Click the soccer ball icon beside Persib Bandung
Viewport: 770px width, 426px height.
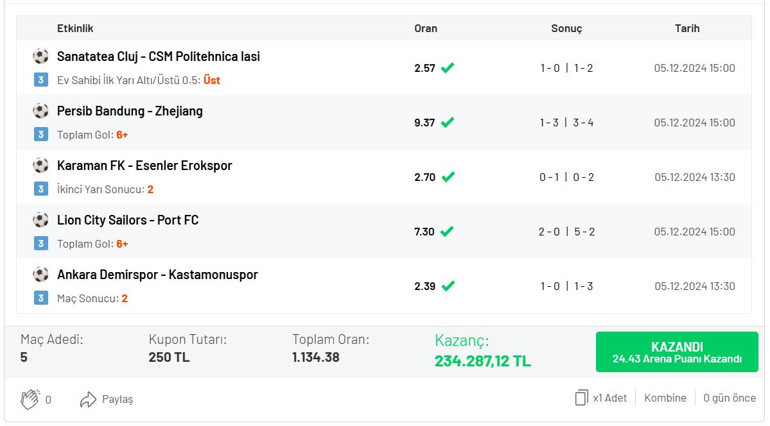tap(41, 111)
